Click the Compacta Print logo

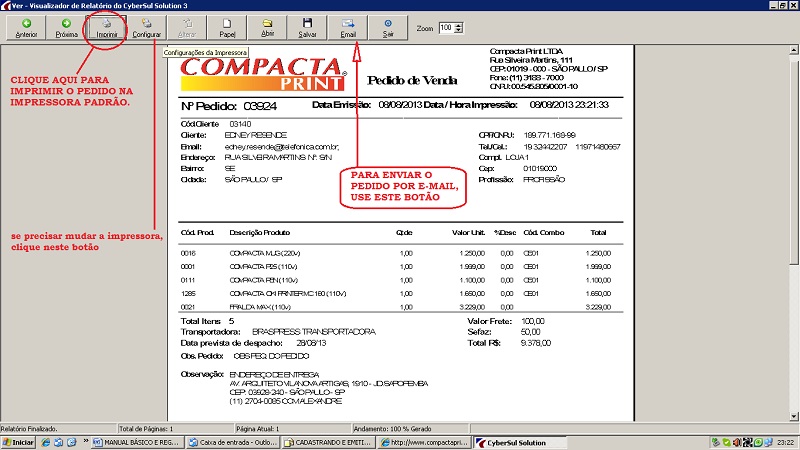coord(263,74)
